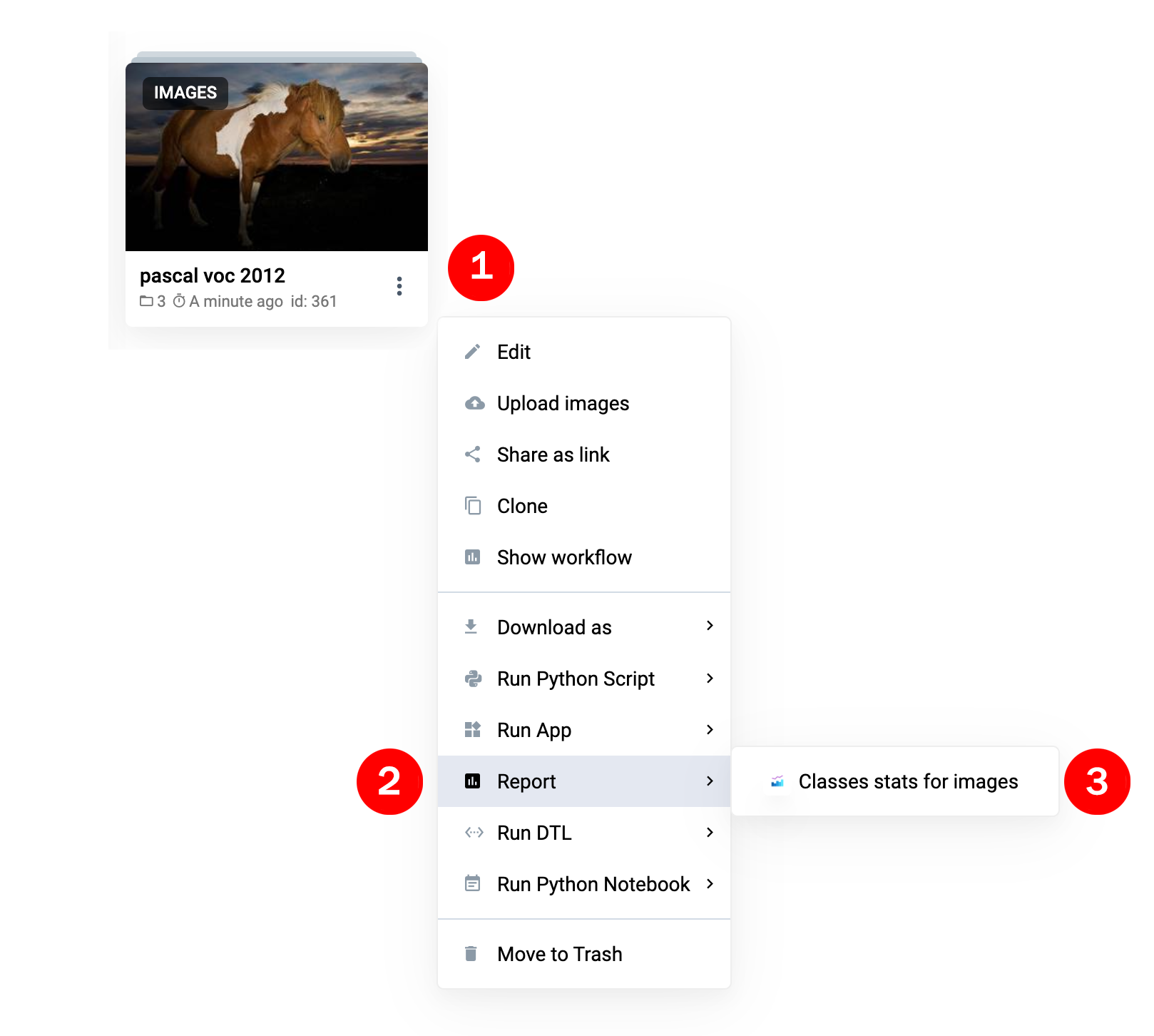This screenshot has height=1036, width=1154.
Task: Select Show workflow entry
Action: pyautogui.click(x=584, y=557)
